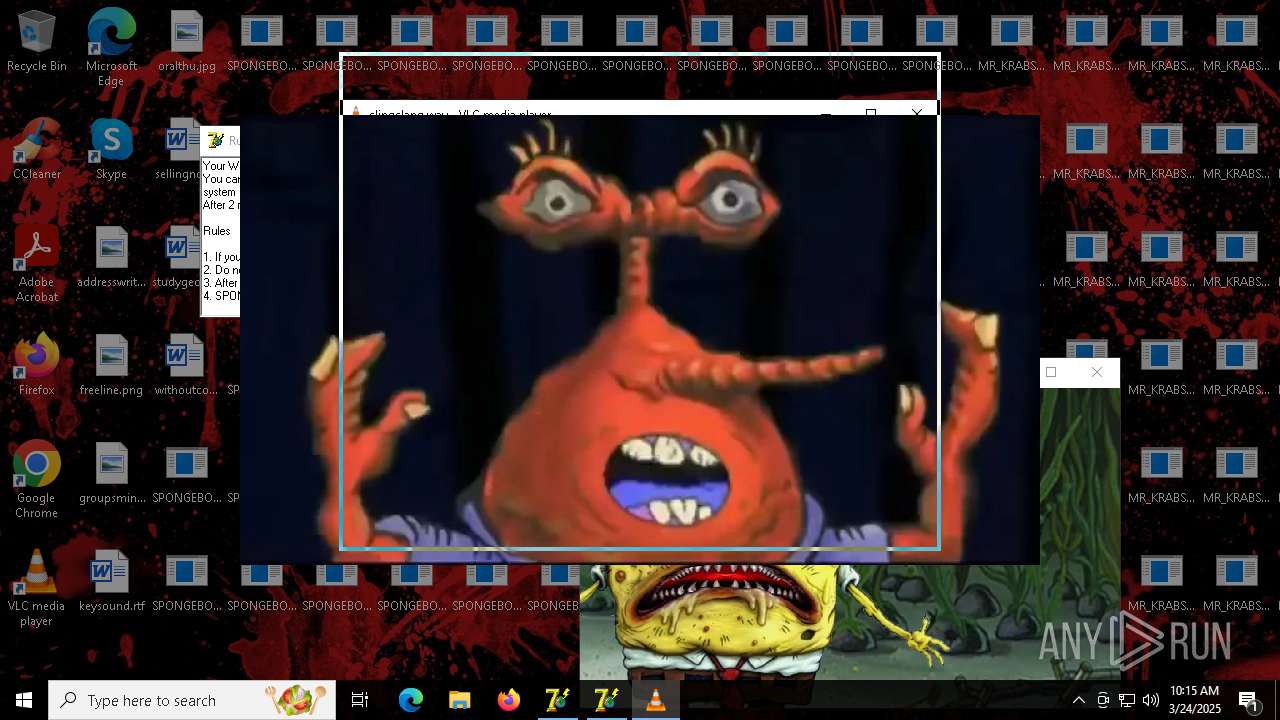Open the notification center

coord(1249,700)
